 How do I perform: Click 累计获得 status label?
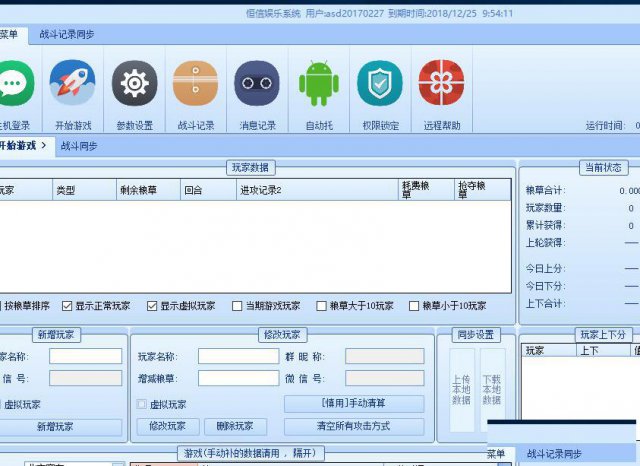click(x=545, y=225)
